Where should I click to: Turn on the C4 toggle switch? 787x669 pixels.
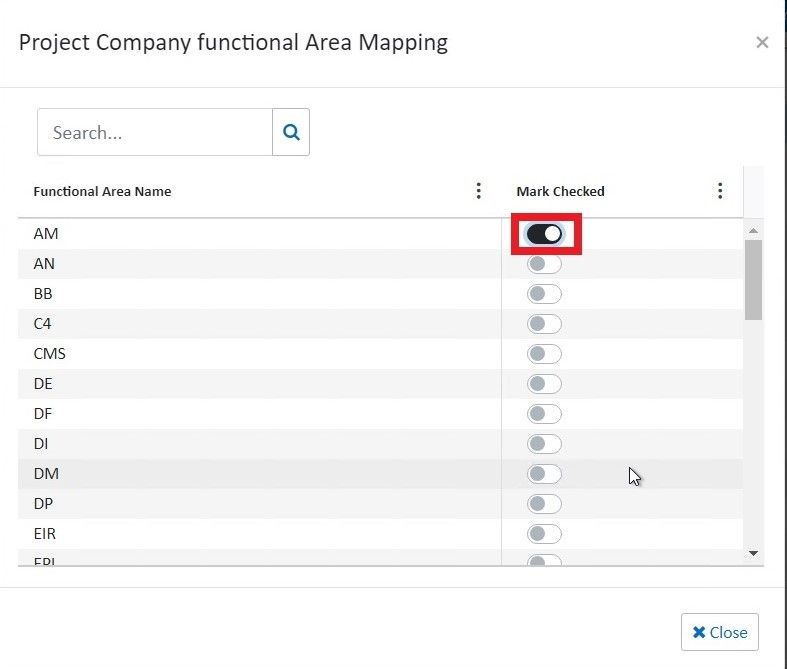point(545,324)
